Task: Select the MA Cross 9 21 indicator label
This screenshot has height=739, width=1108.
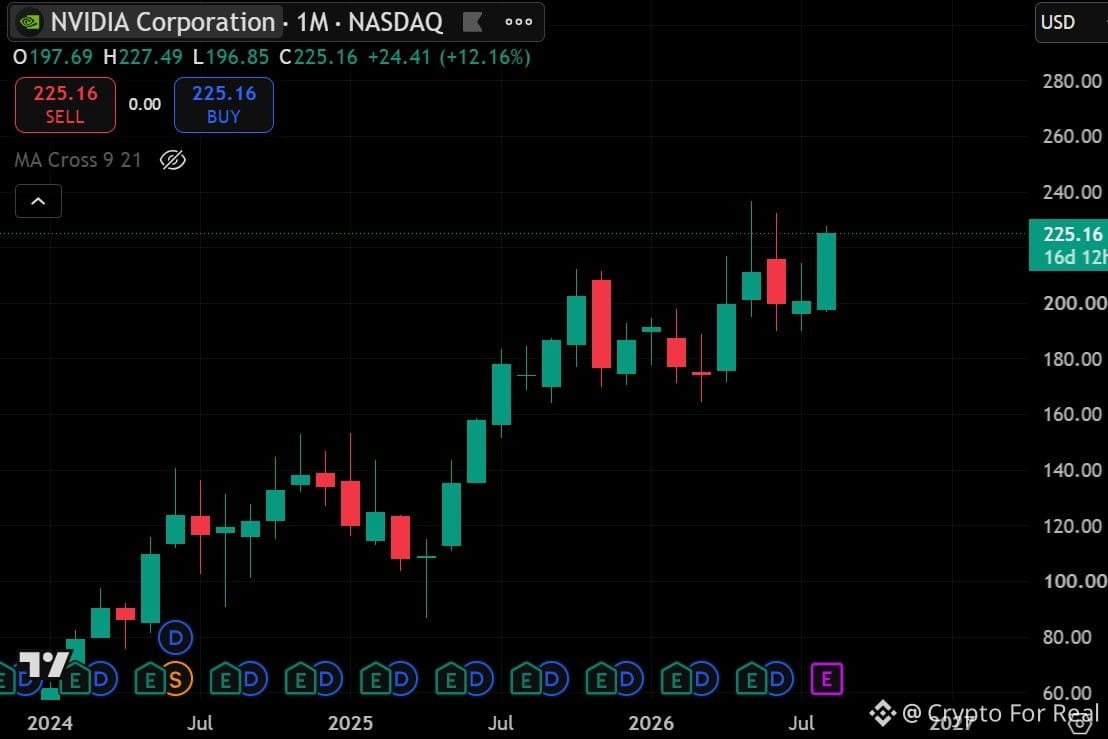Action: pos(78,160)
